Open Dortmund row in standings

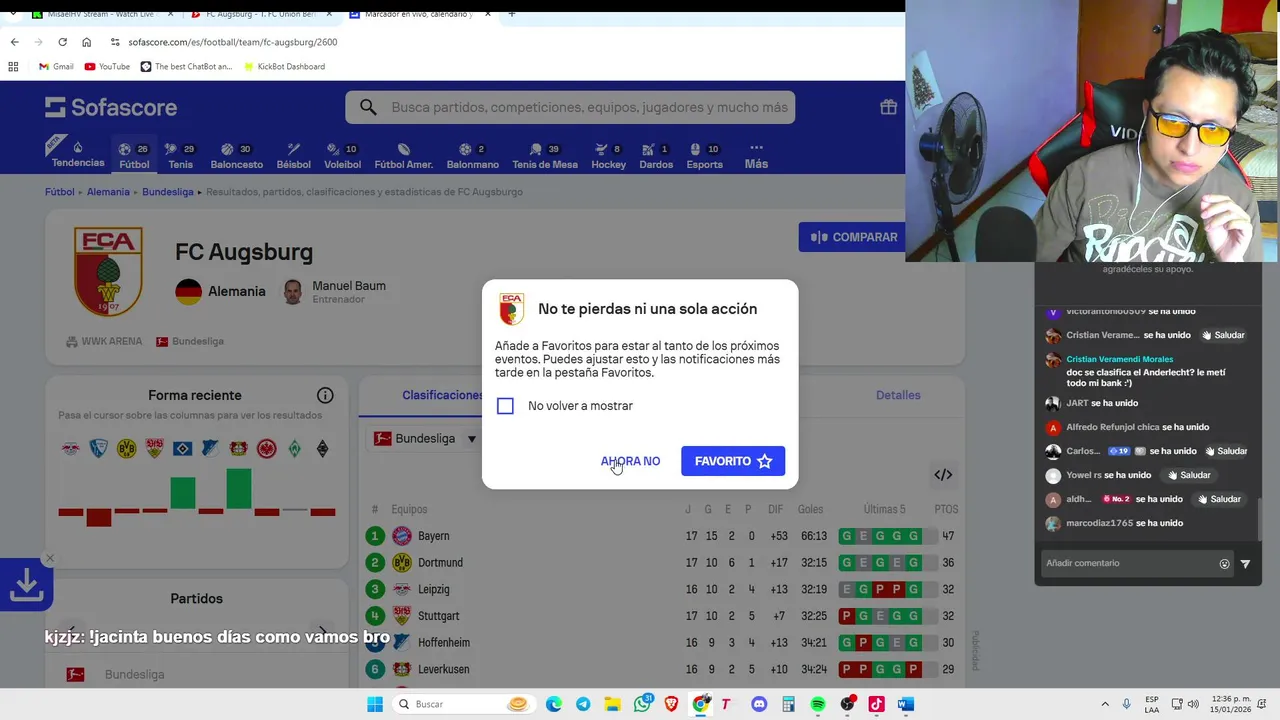click(x=662, y=563)
